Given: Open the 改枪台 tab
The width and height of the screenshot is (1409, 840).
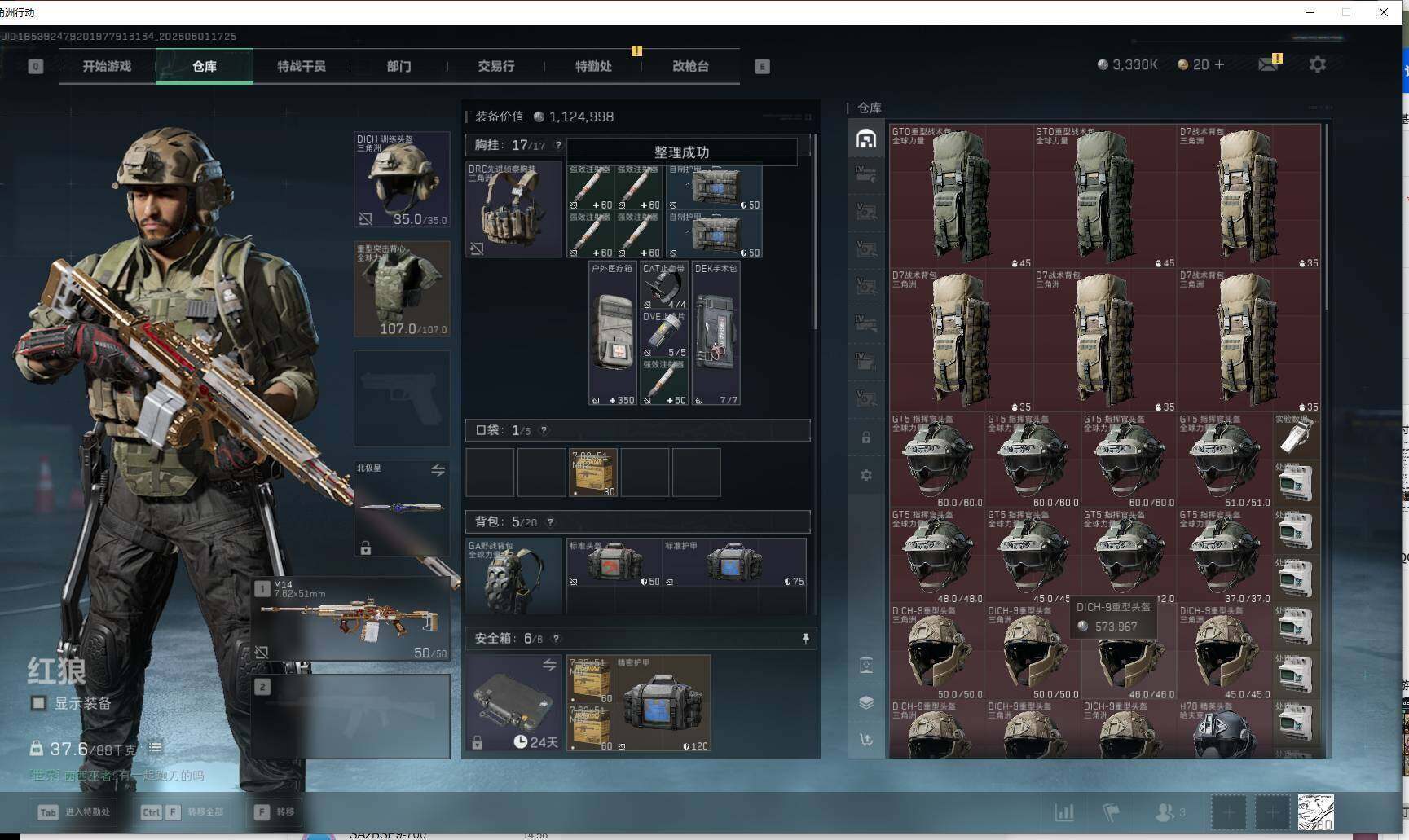Looking at the screenshot, I should coord(690,66).
